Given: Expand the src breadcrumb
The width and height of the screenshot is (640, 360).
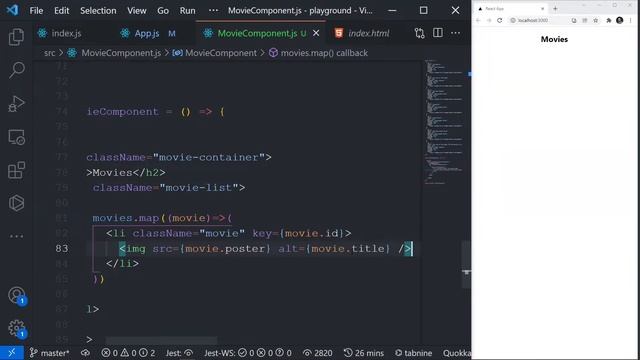Looking at the screenshot, I should 49,53.
